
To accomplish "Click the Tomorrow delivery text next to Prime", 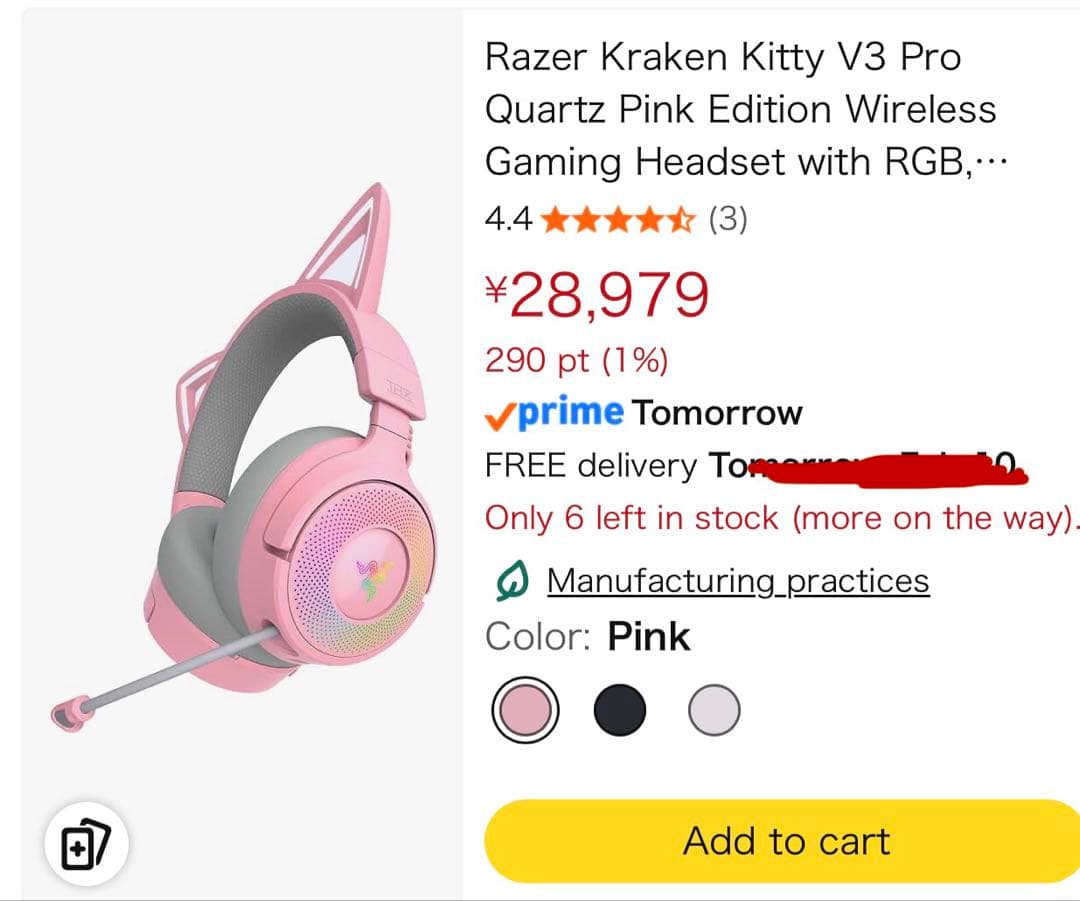I will (x=717, y=411).
